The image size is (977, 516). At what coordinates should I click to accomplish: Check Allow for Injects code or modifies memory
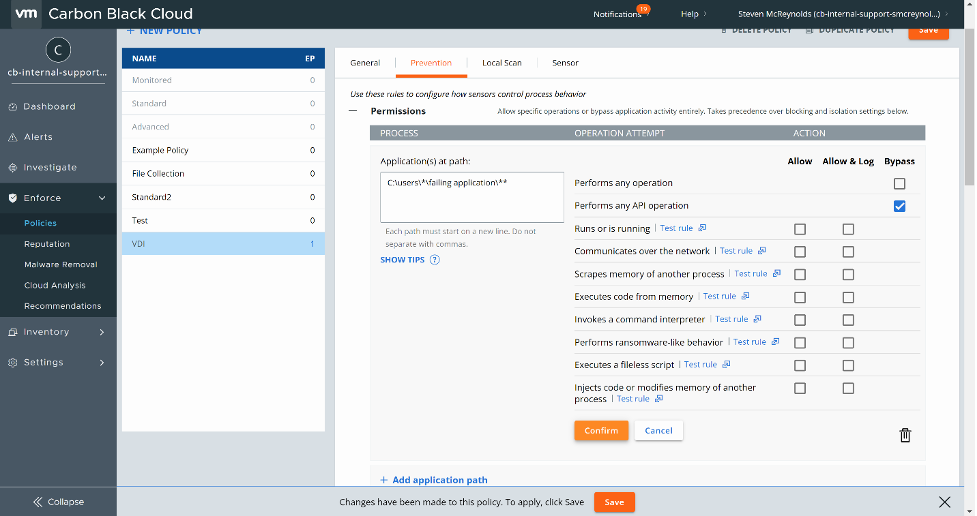(800, 388)
